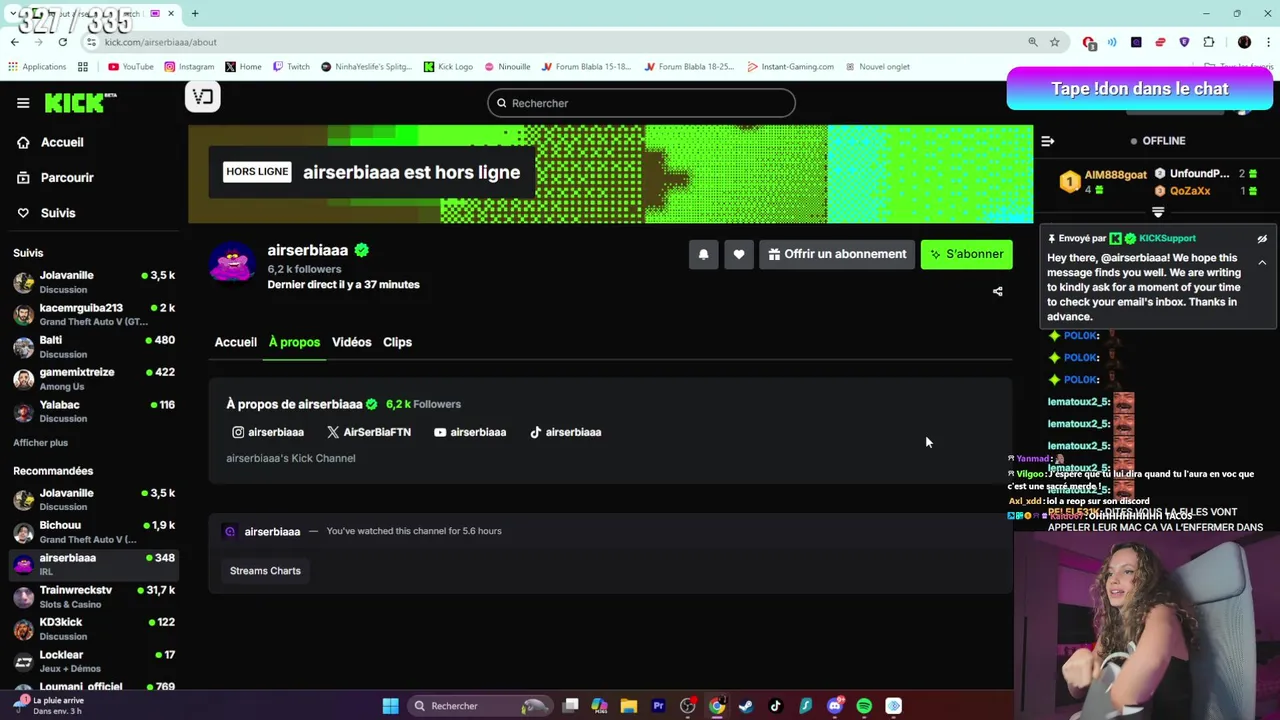Open gamemixtreize channel in the sidebar
This screenshot has height=720, width=1280.
[x=93, y=379]
